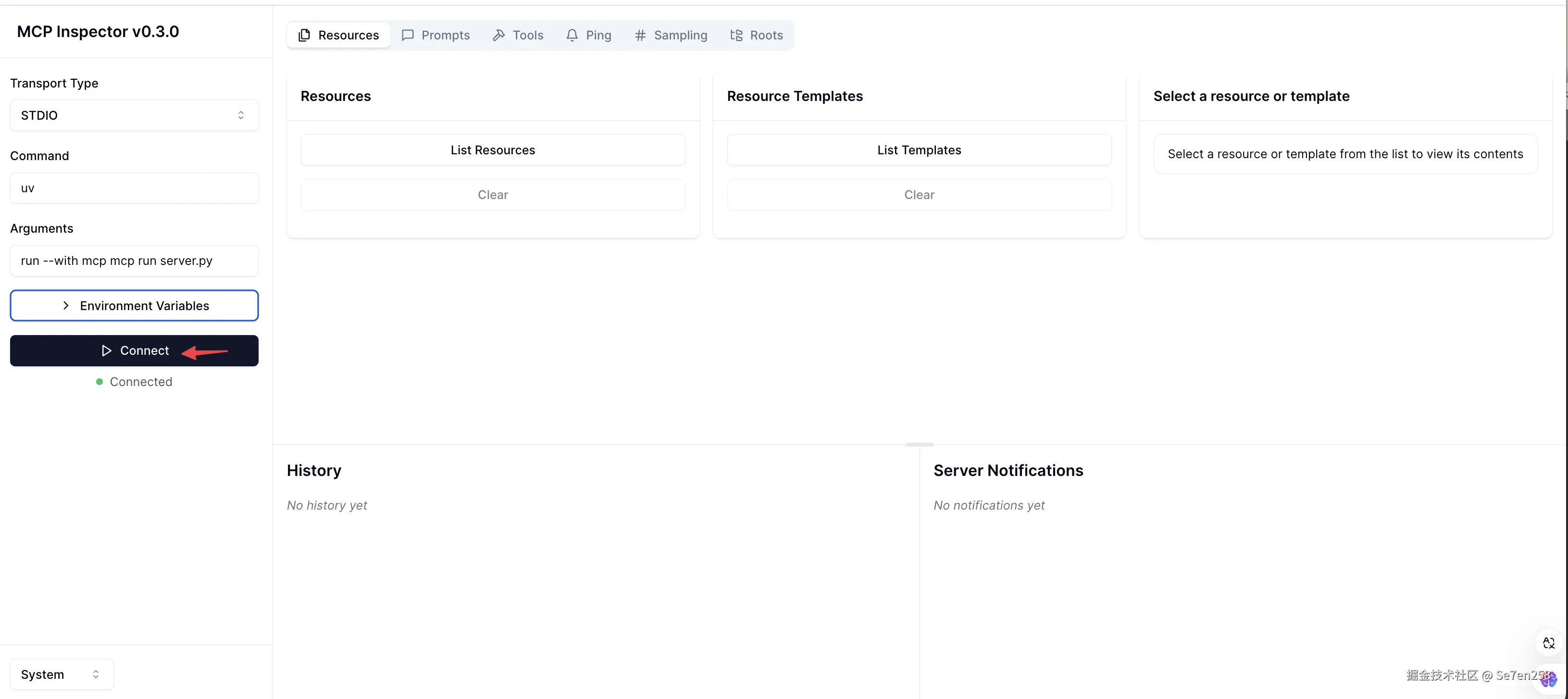Click the Prompts tab speech-bubble icon

click(407, 35)
